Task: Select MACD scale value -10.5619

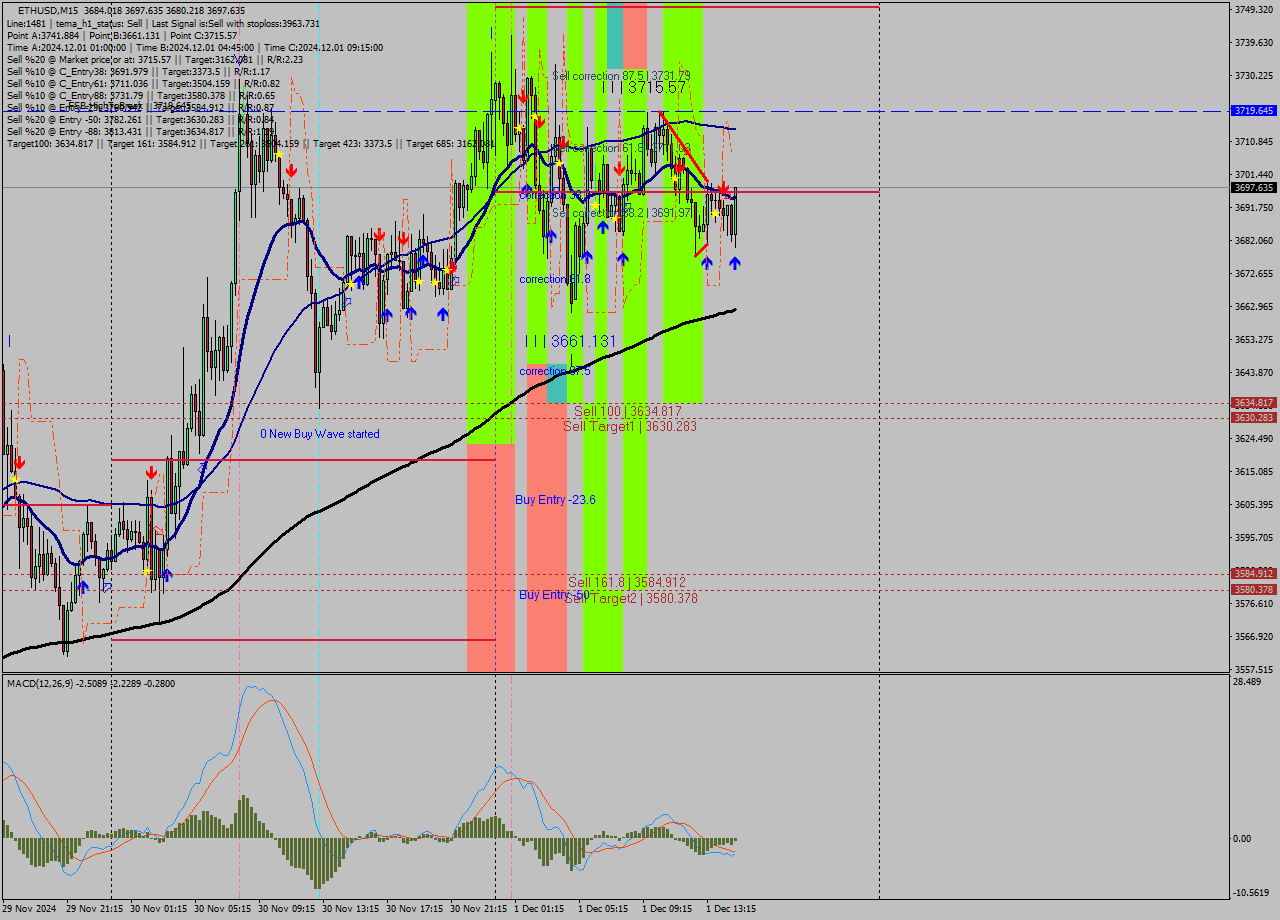Action: tap(1253, 893)
